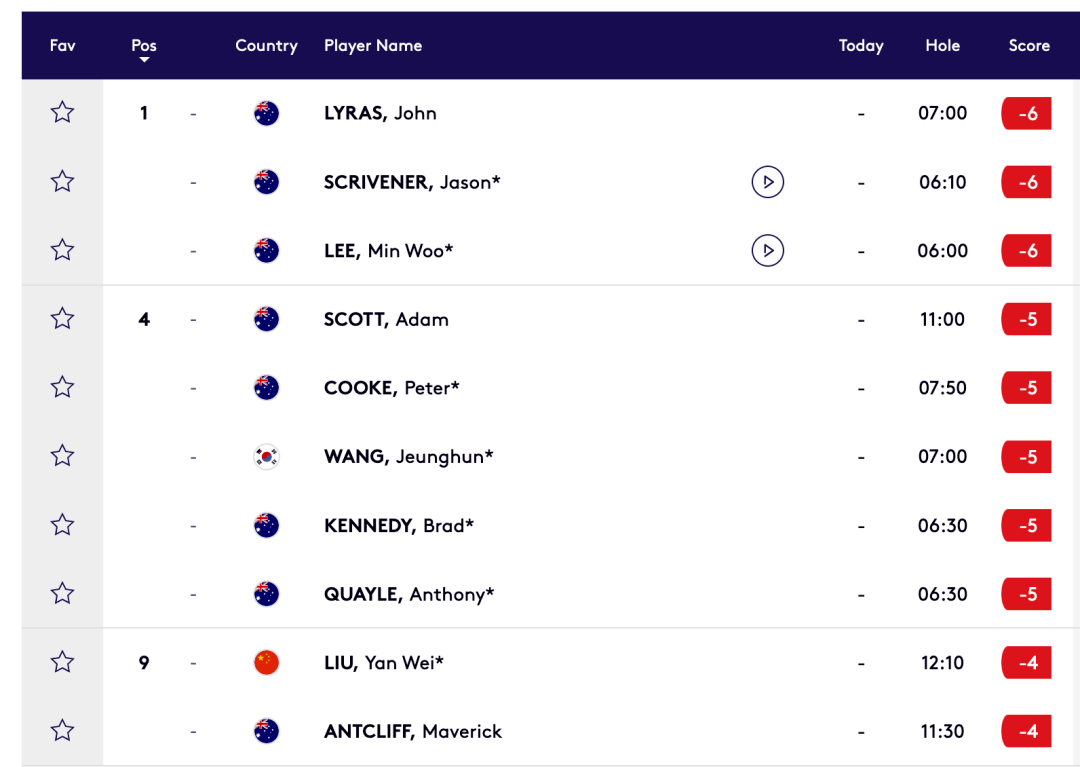The height and width of the screenshot is (767, 1080).
Task: Star Anthony Quayle as favorite
Action: [x=62, y=593]
